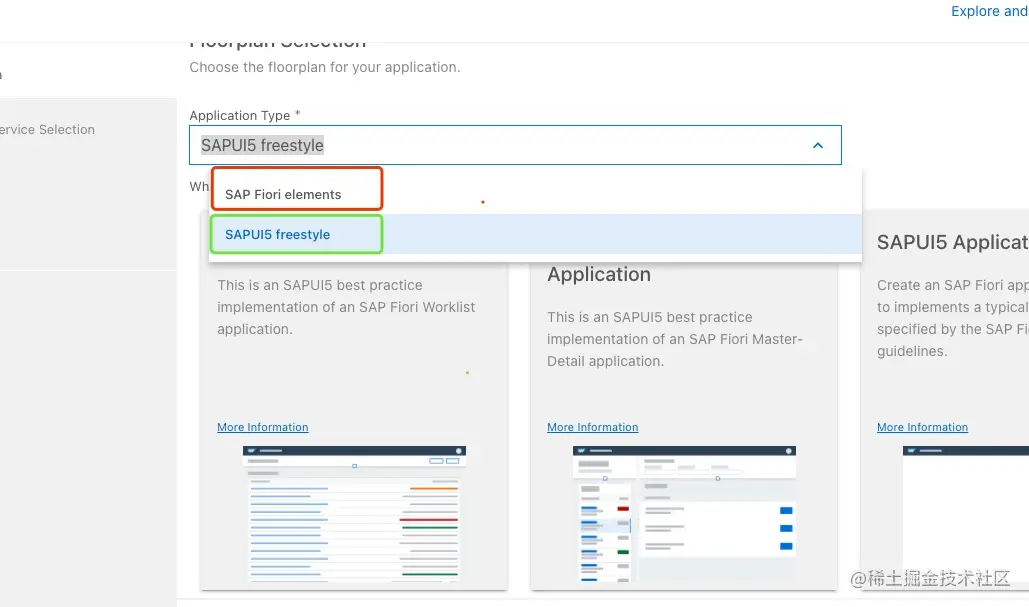
Task: Click the Application Type label
Action: click(240, 115)
